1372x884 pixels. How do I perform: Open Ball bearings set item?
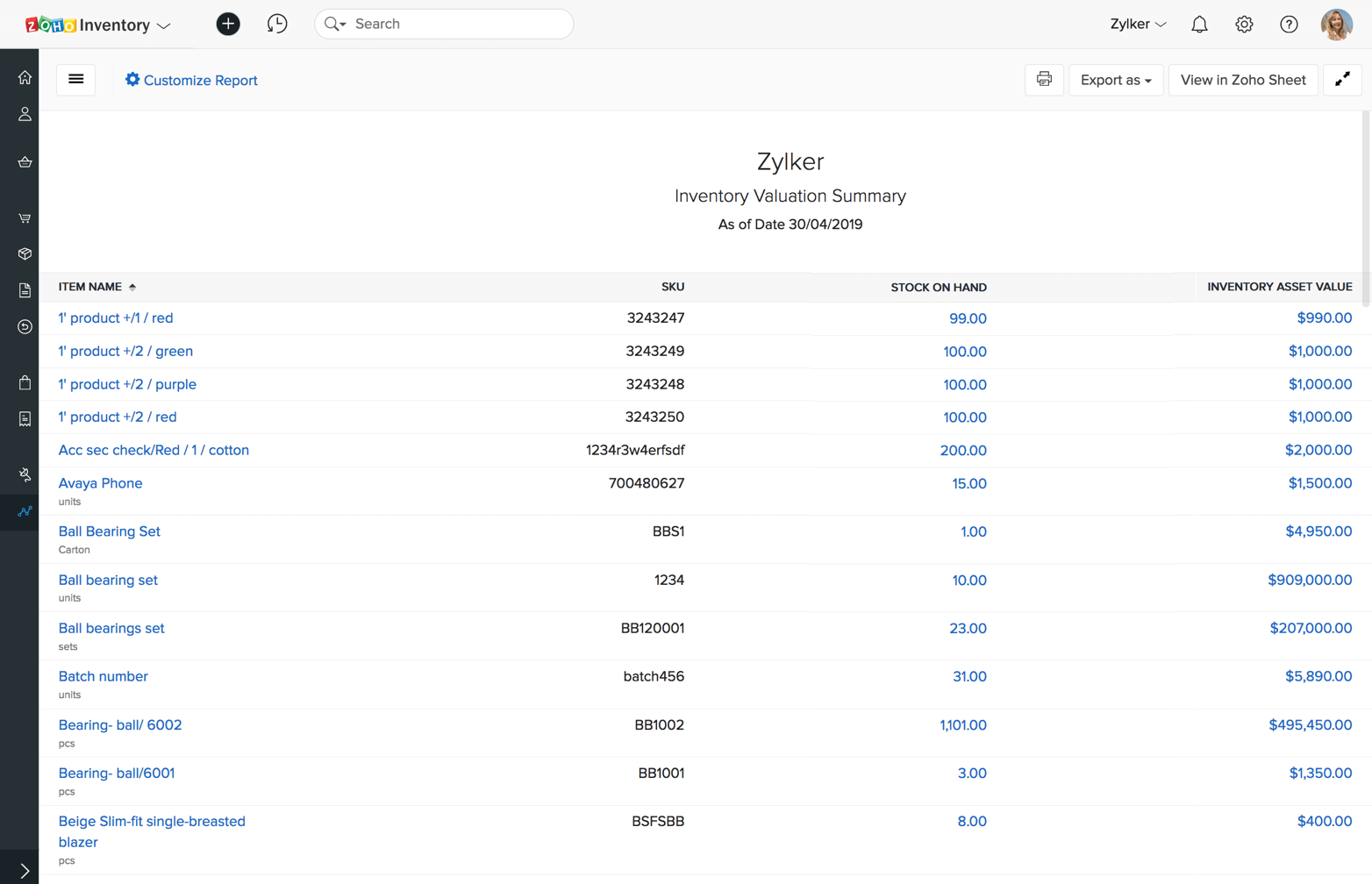(x=111, y=628)
